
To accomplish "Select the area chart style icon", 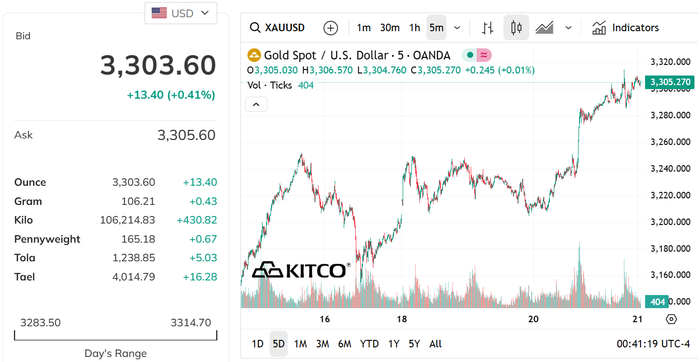I will tap(545, 28).
